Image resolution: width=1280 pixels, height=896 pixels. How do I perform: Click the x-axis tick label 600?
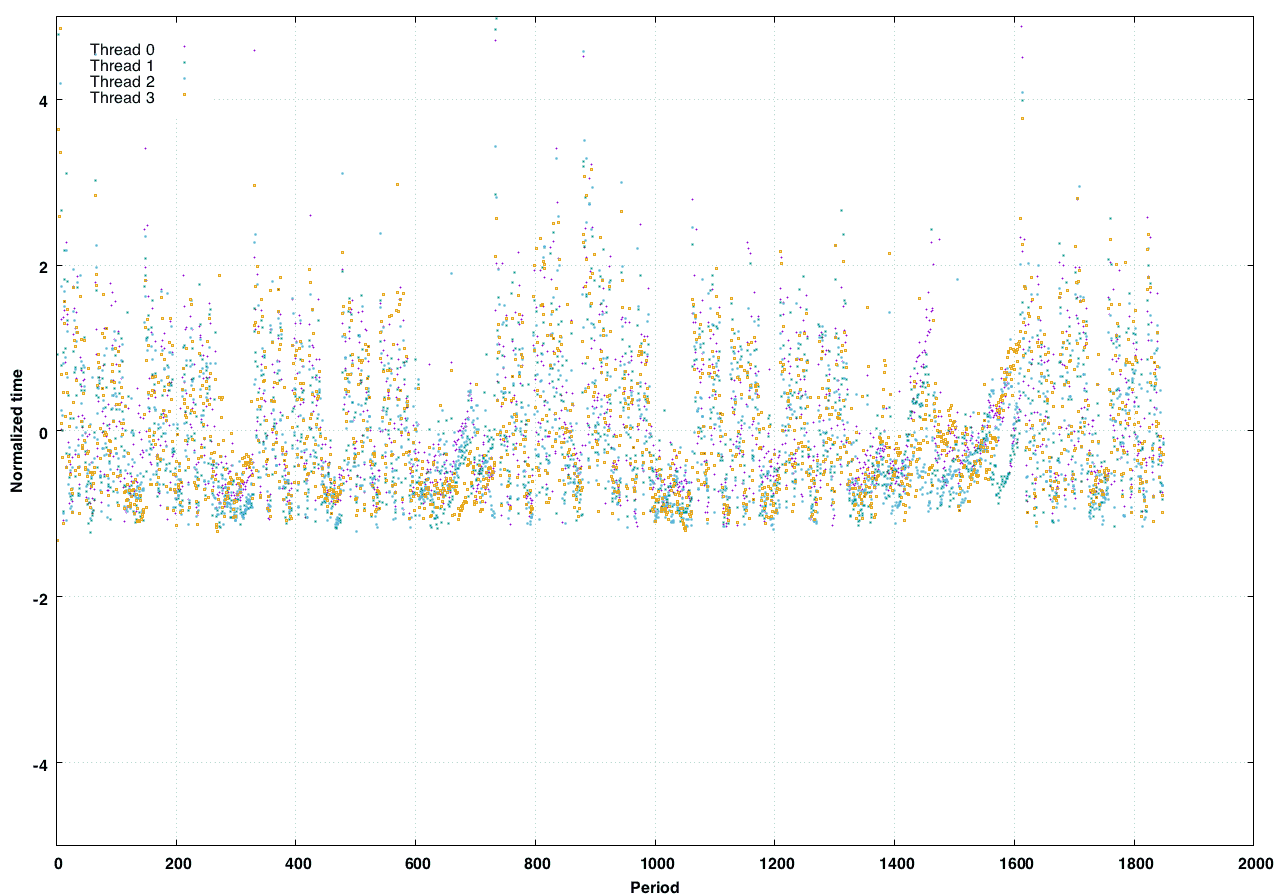coord(416,862)
